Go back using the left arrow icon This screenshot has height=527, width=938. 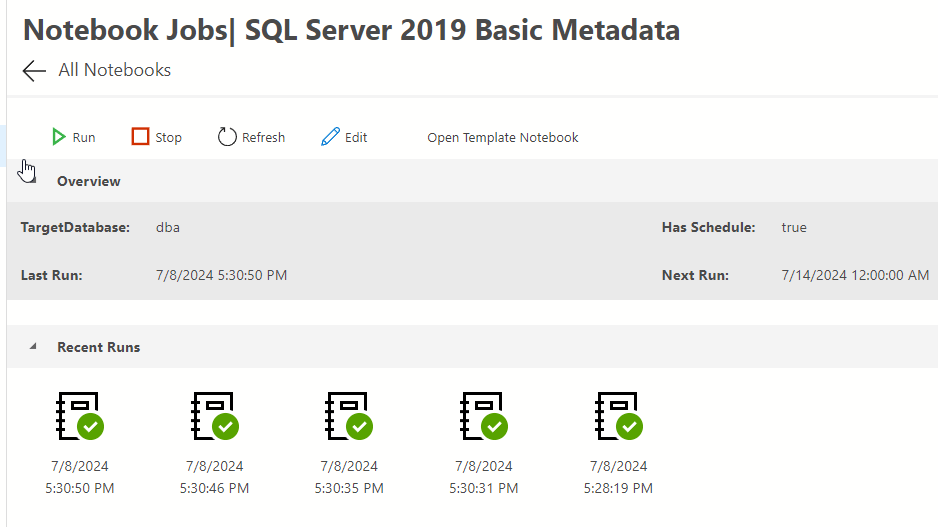click(34, 70)
